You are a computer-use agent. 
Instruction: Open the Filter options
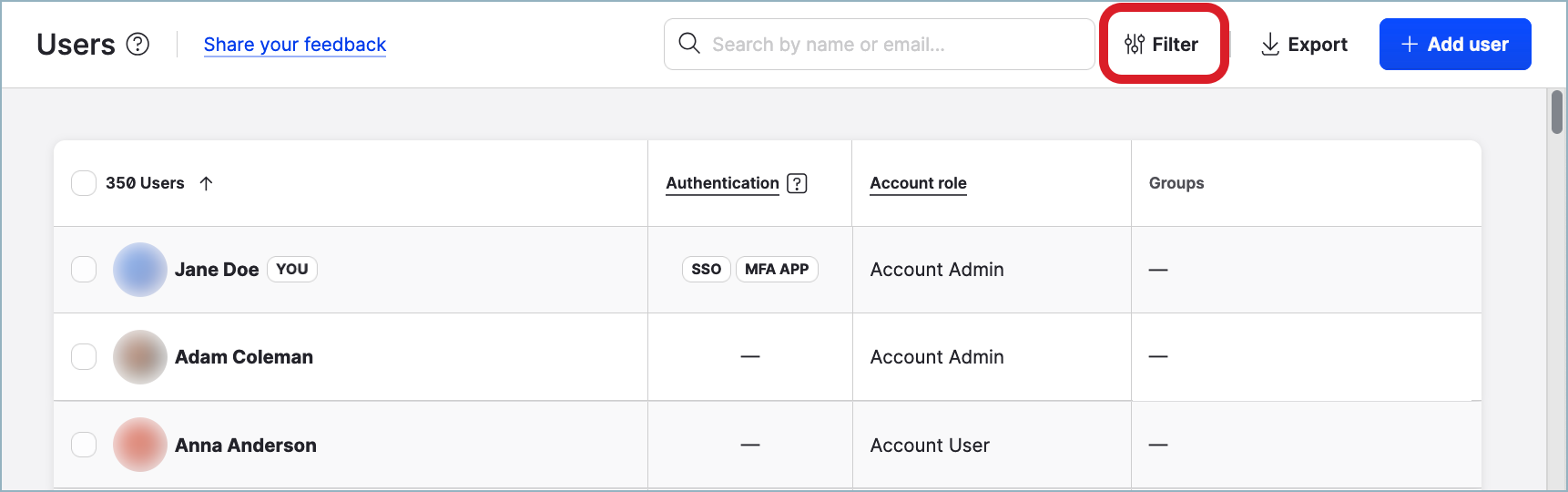click(x=1162, y=44)
